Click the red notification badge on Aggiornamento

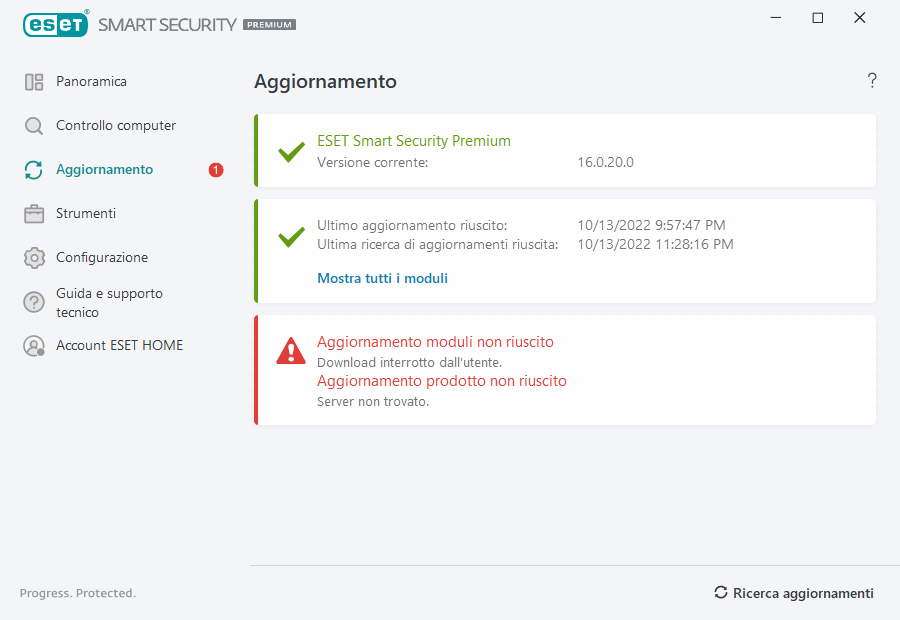pyautogui.click(x=216, y=170)
